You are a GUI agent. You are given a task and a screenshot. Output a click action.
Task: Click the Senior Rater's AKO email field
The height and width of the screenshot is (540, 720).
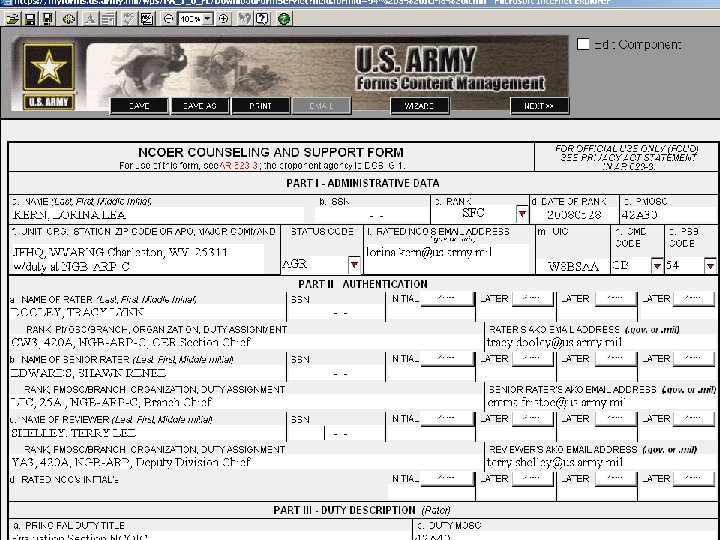coord(601,402)
